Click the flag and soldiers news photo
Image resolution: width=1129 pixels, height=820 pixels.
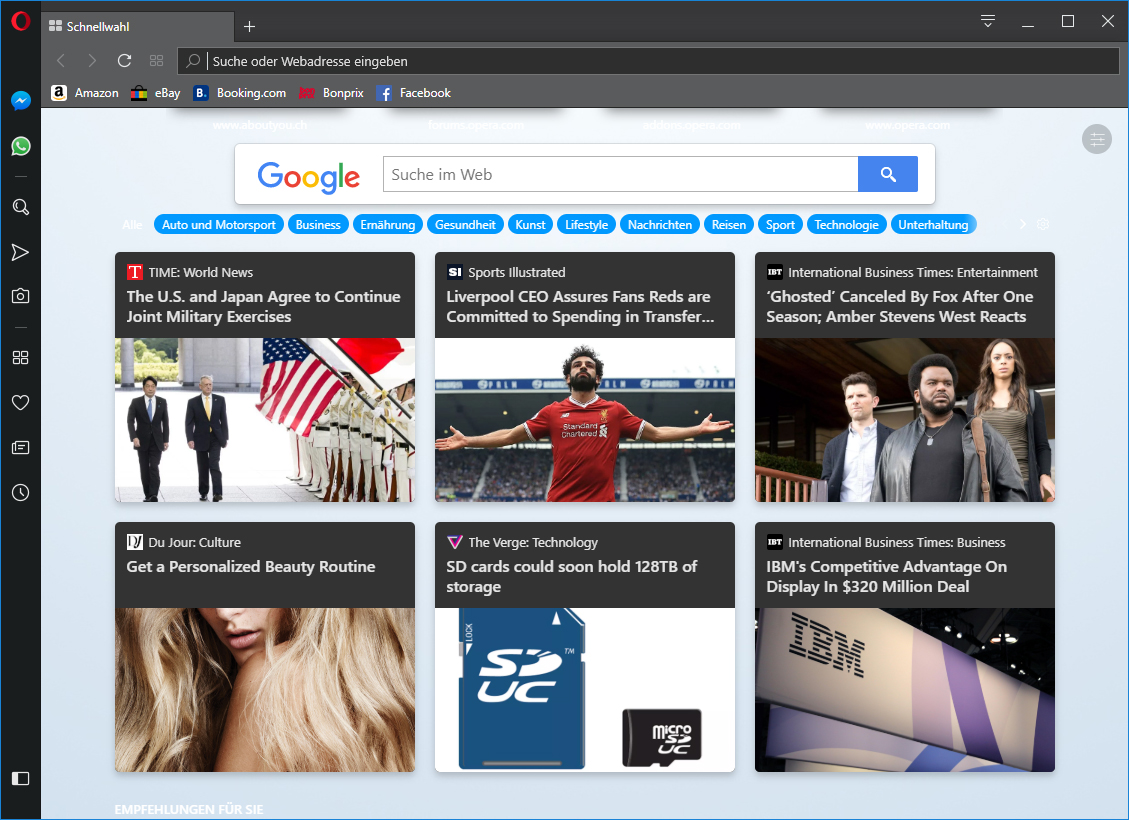(x=265, y=420)
